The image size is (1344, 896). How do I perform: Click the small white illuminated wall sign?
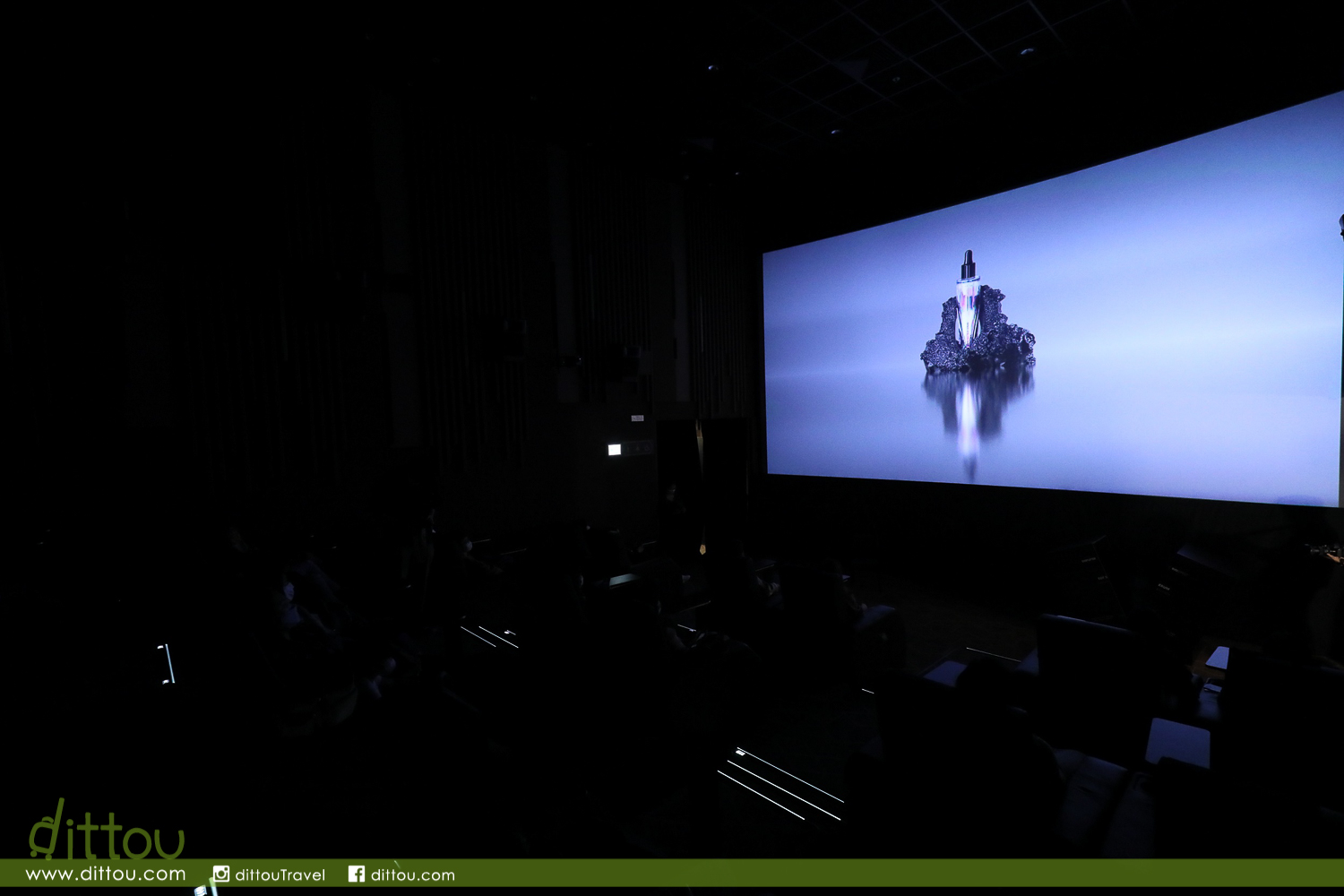(x=615, y=450)
